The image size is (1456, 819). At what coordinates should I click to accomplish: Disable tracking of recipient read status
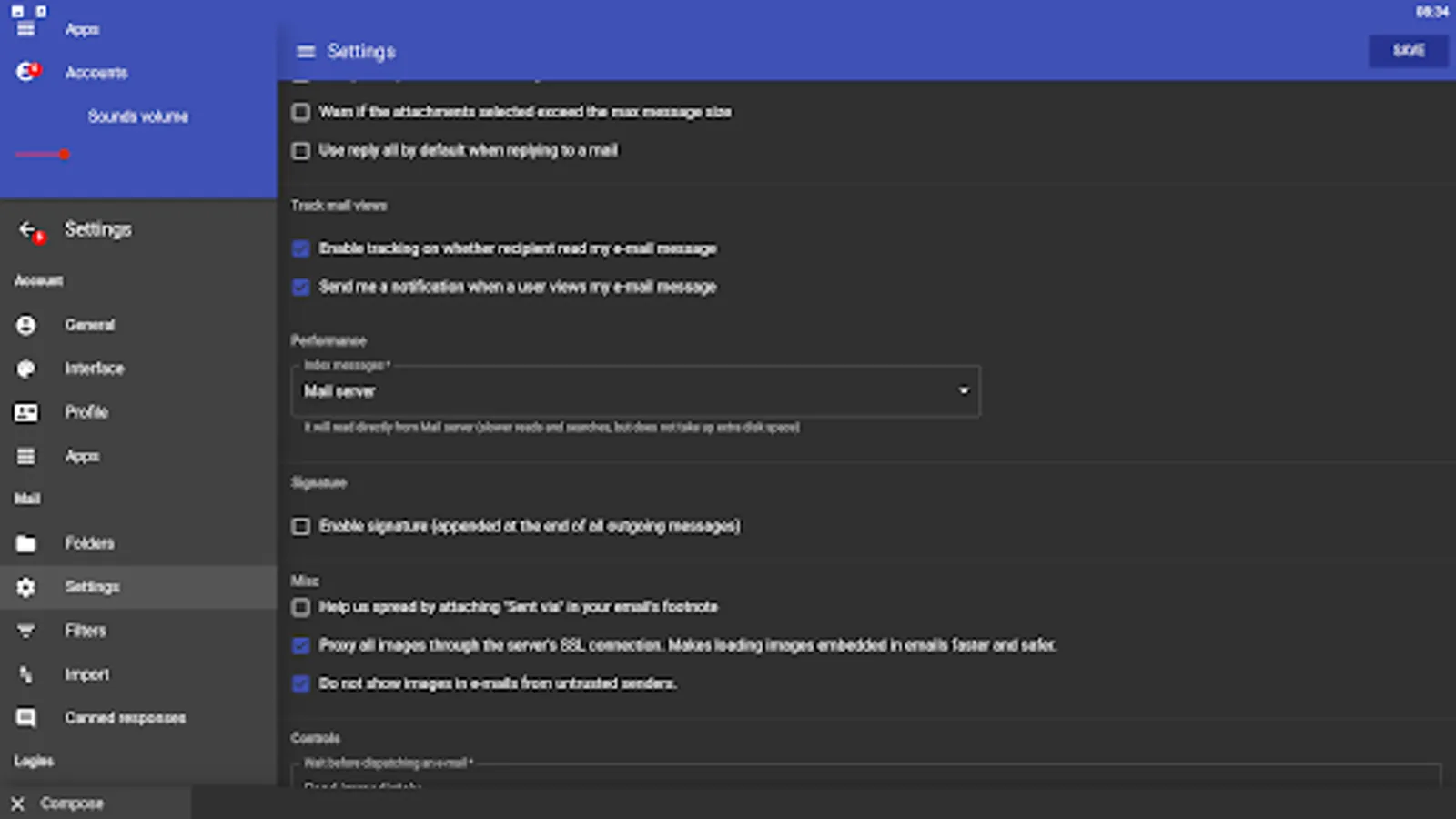300,249
